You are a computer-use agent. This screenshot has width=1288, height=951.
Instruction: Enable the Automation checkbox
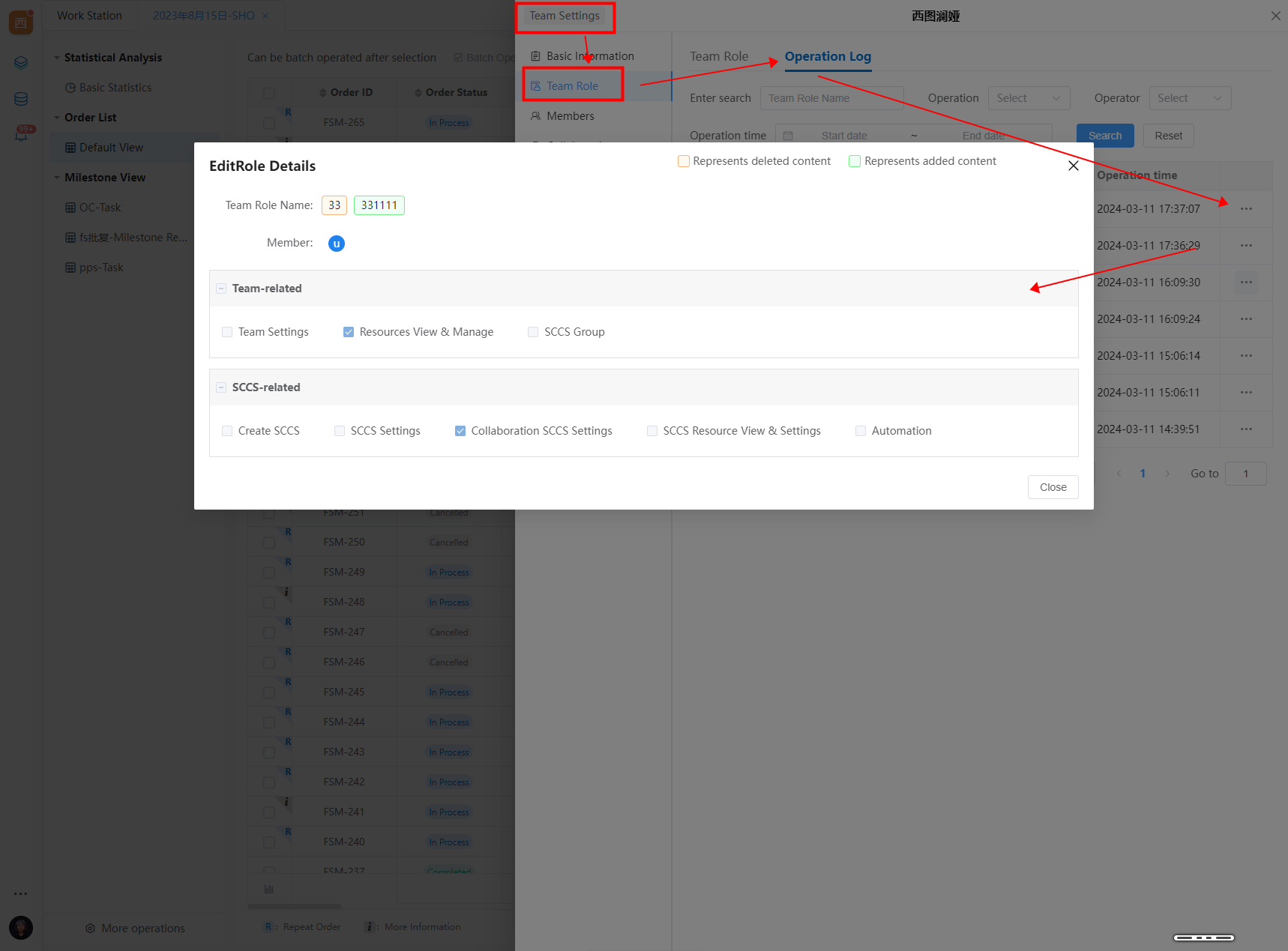pos(861,431)
